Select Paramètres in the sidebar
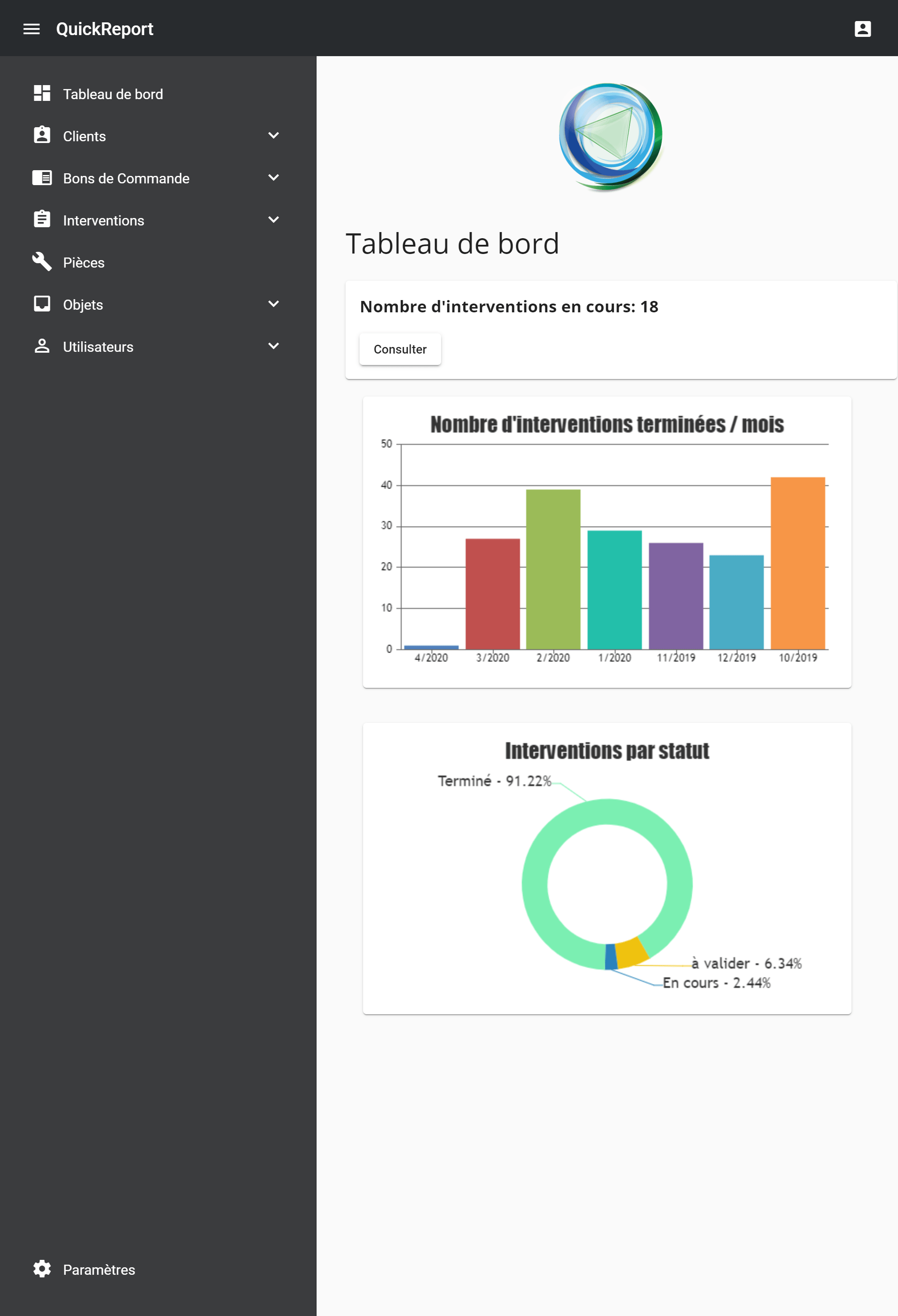This screenshot has width=898, height=1316. tap(99, 1269)
